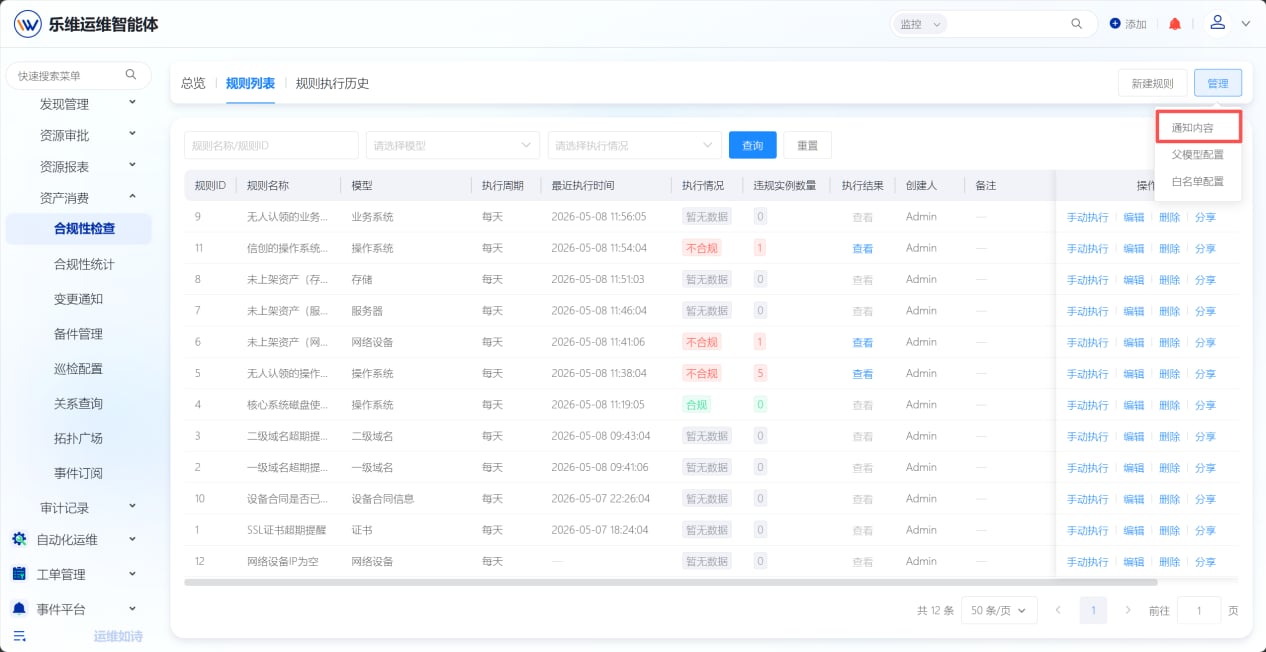1266x652 pixels.
Task: Click the 最近执行时间 column header
Action: pos(583,186)
